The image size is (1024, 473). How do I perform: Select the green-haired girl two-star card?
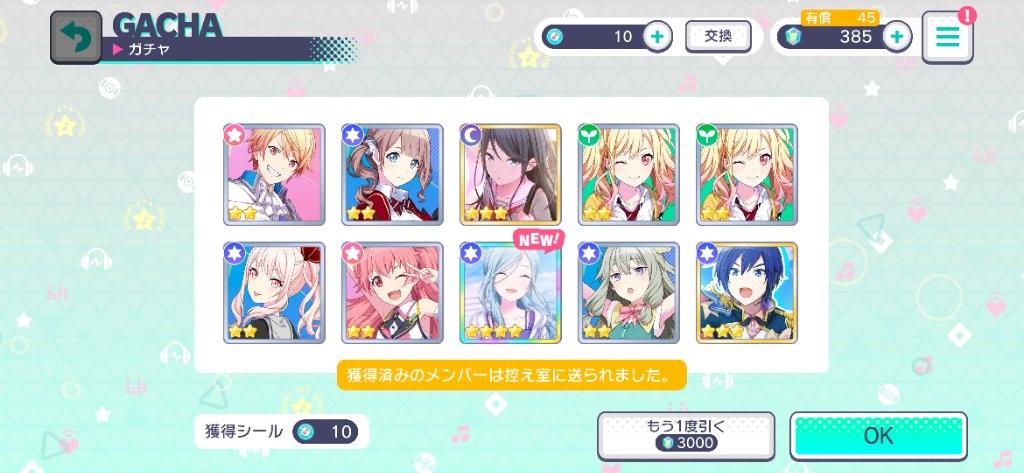click(628, 293)
